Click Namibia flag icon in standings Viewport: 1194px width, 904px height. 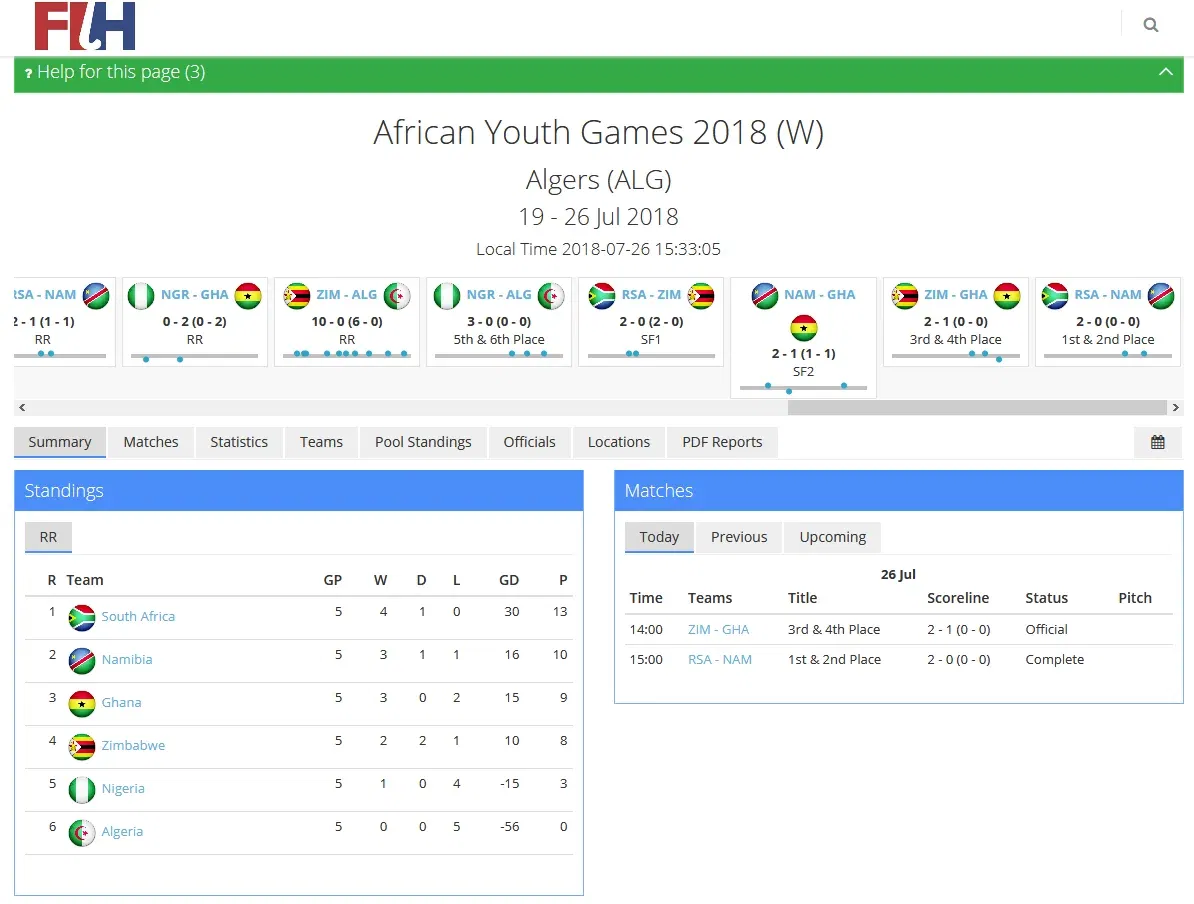82,660
